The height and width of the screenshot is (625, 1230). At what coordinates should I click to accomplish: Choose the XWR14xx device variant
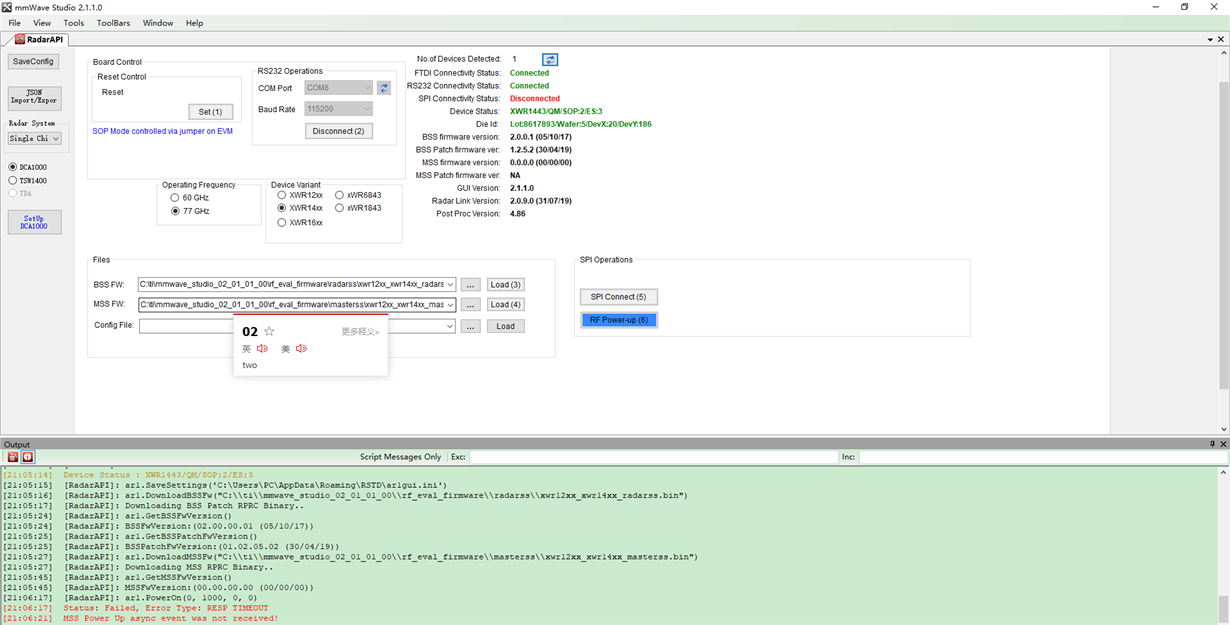(x=282, y=208)
